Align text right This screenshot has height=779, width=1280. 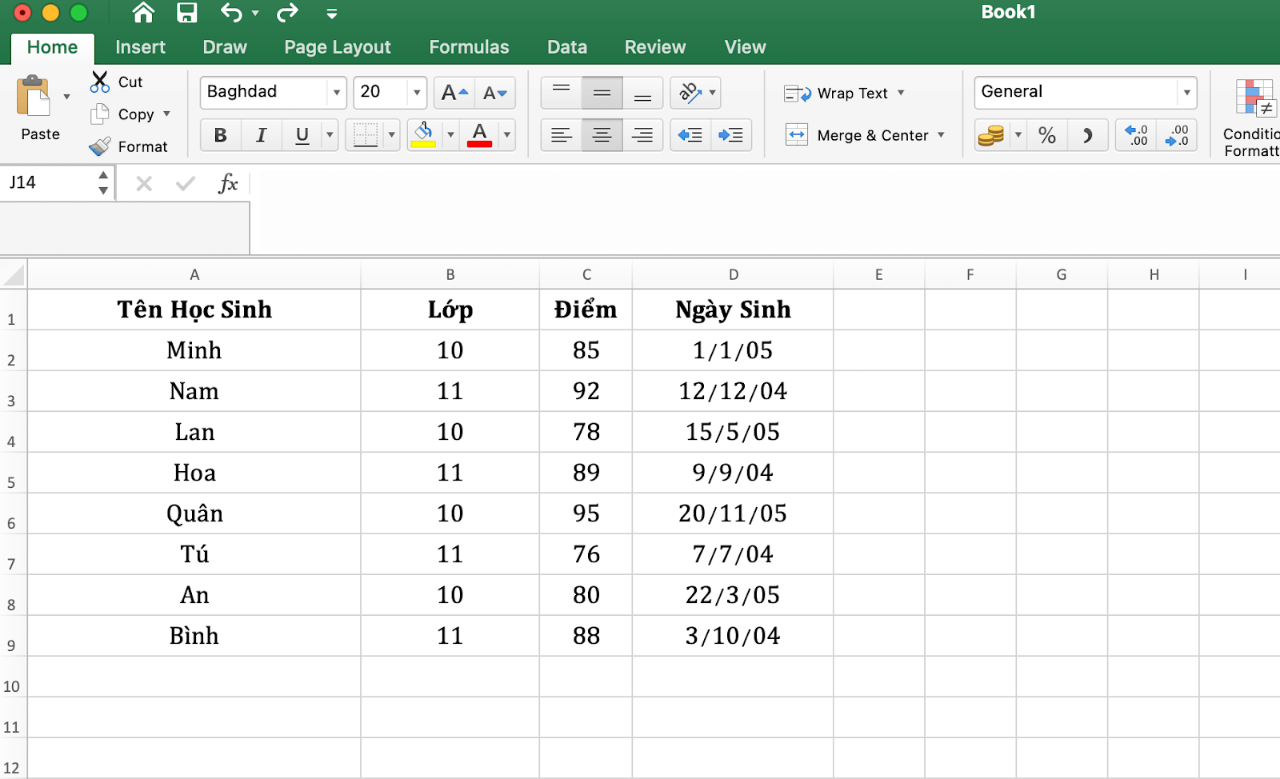coord(643,135)
